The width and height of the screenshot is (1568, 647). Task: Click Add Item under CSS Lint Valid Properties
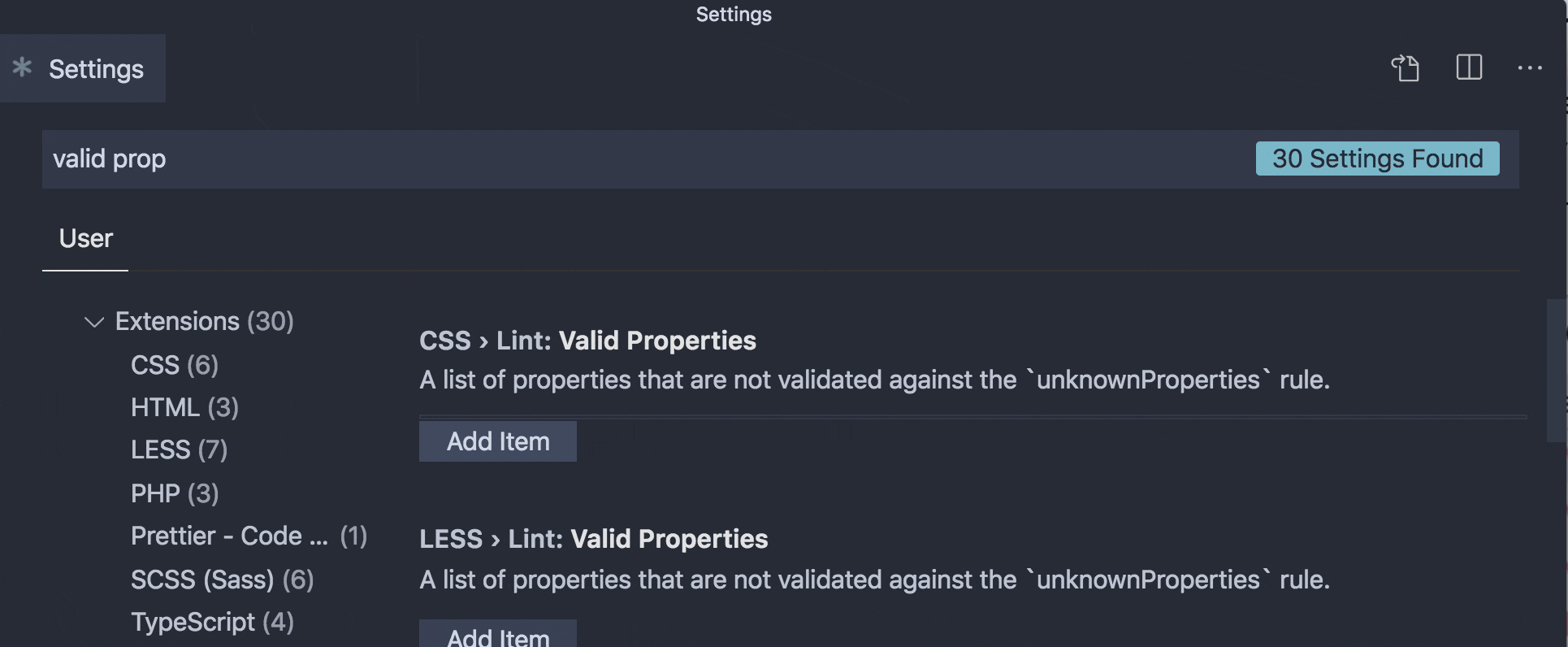click(x=497, y=441)
